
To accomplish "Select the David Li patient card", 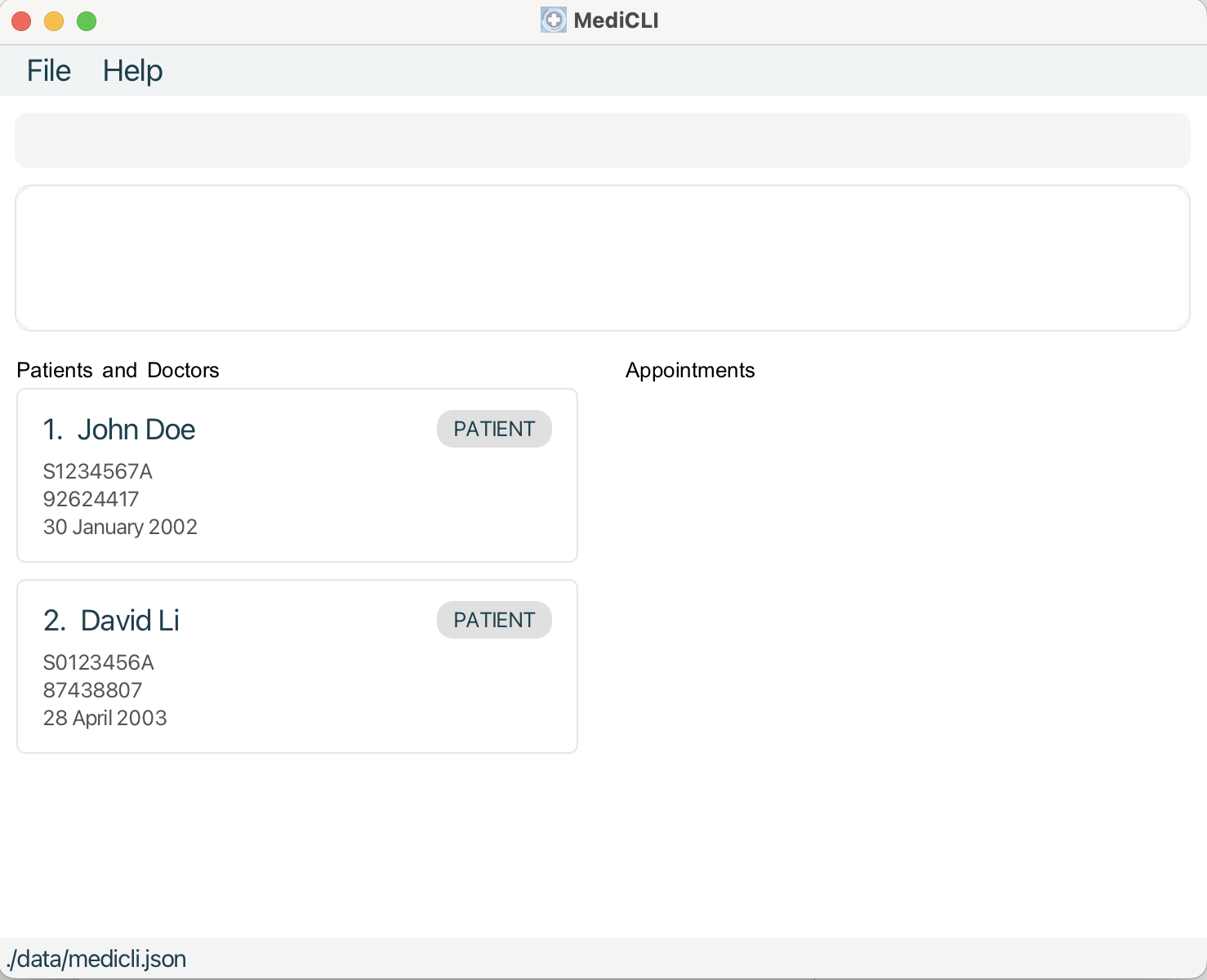I will (297, 666).
